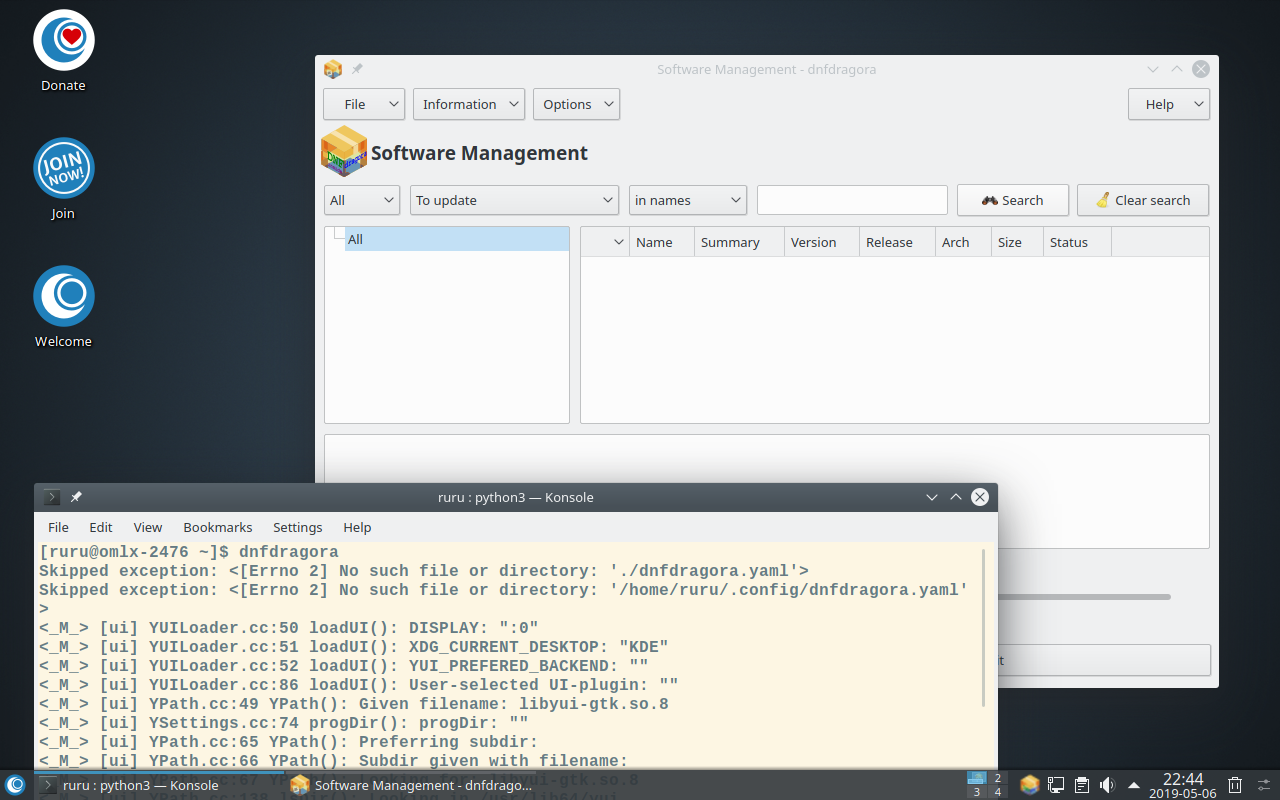Minimize the Konsole window

pyautogui.click(x=932, y=497)
